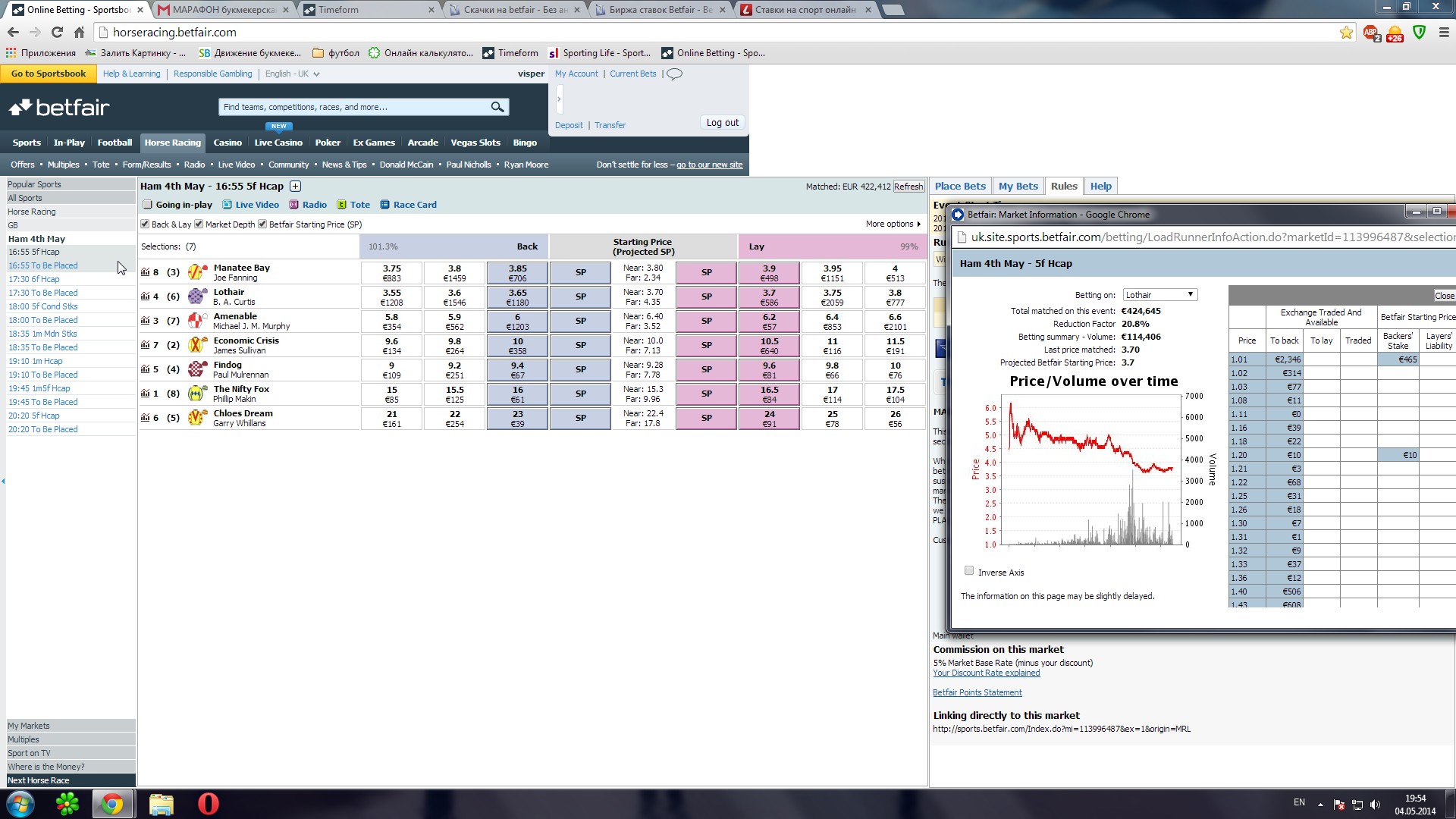The image size is (1456, 819).
Task: Open Live Casino in main navigation
Action: tap(278, 143)
